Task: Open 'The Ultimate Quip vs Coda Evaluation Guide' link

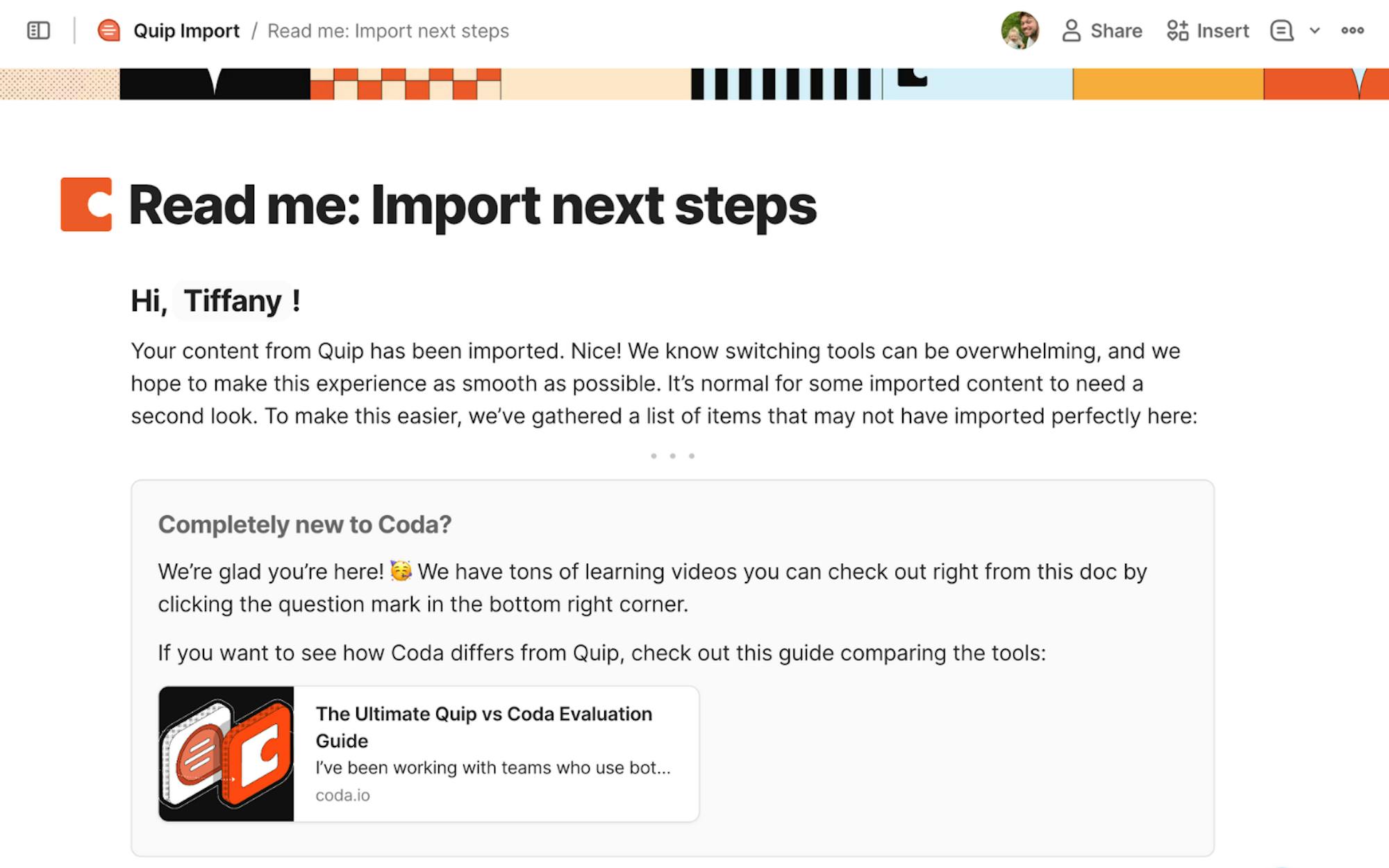Action: click(483, 726)
